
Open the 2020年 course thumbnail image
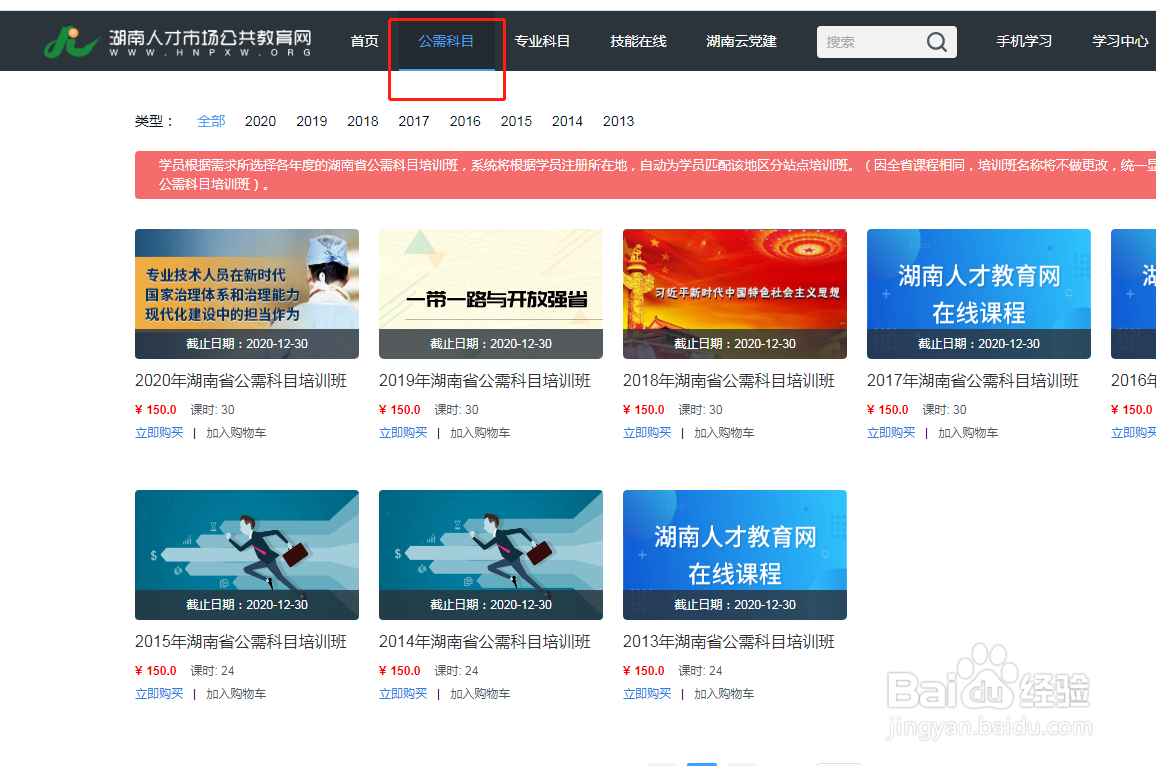pos(247,293)
